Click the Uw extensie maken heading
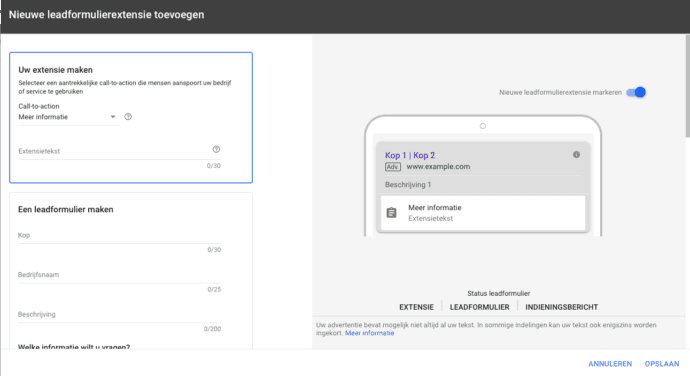 pyautogui.click(x=55, y=70)
